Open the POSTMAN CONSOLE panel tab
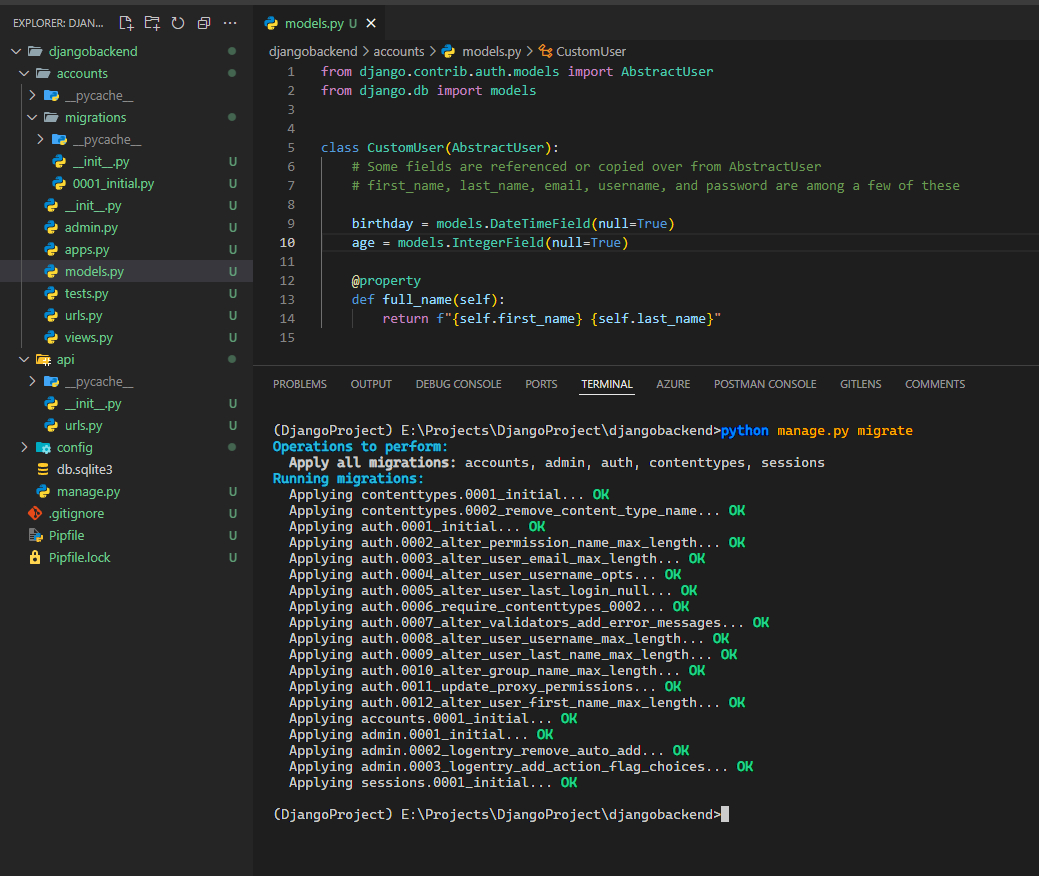 [x=765, y=384]
